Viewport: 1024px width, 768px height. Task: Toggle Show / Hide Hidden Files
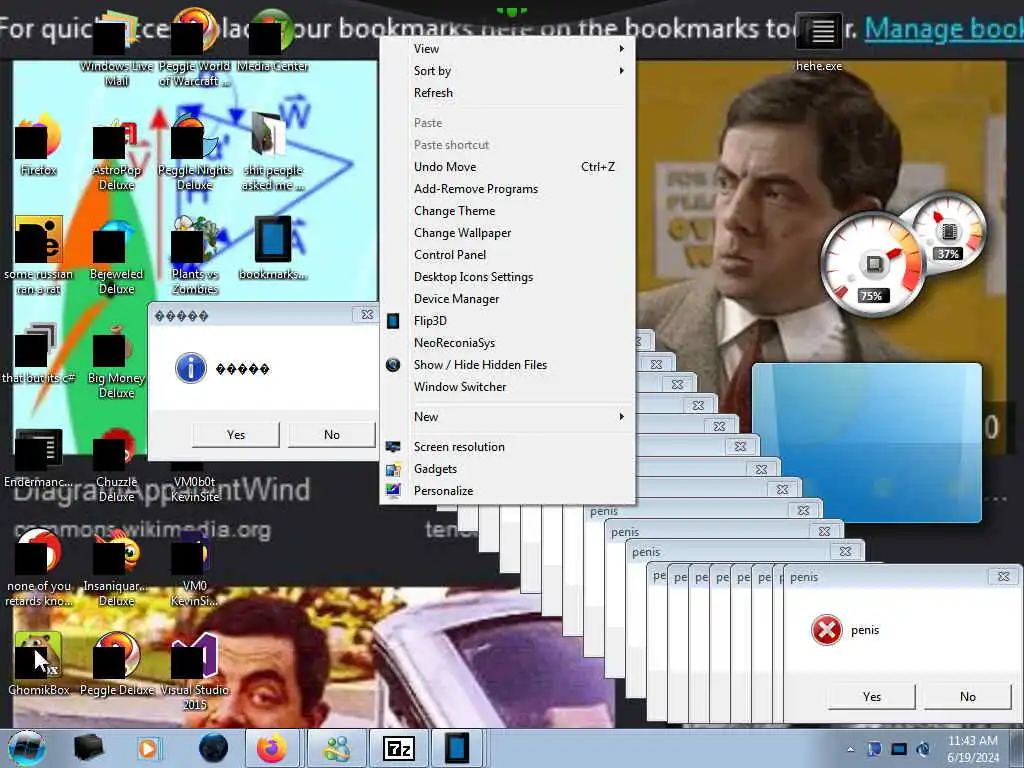(x=508, y=364)
